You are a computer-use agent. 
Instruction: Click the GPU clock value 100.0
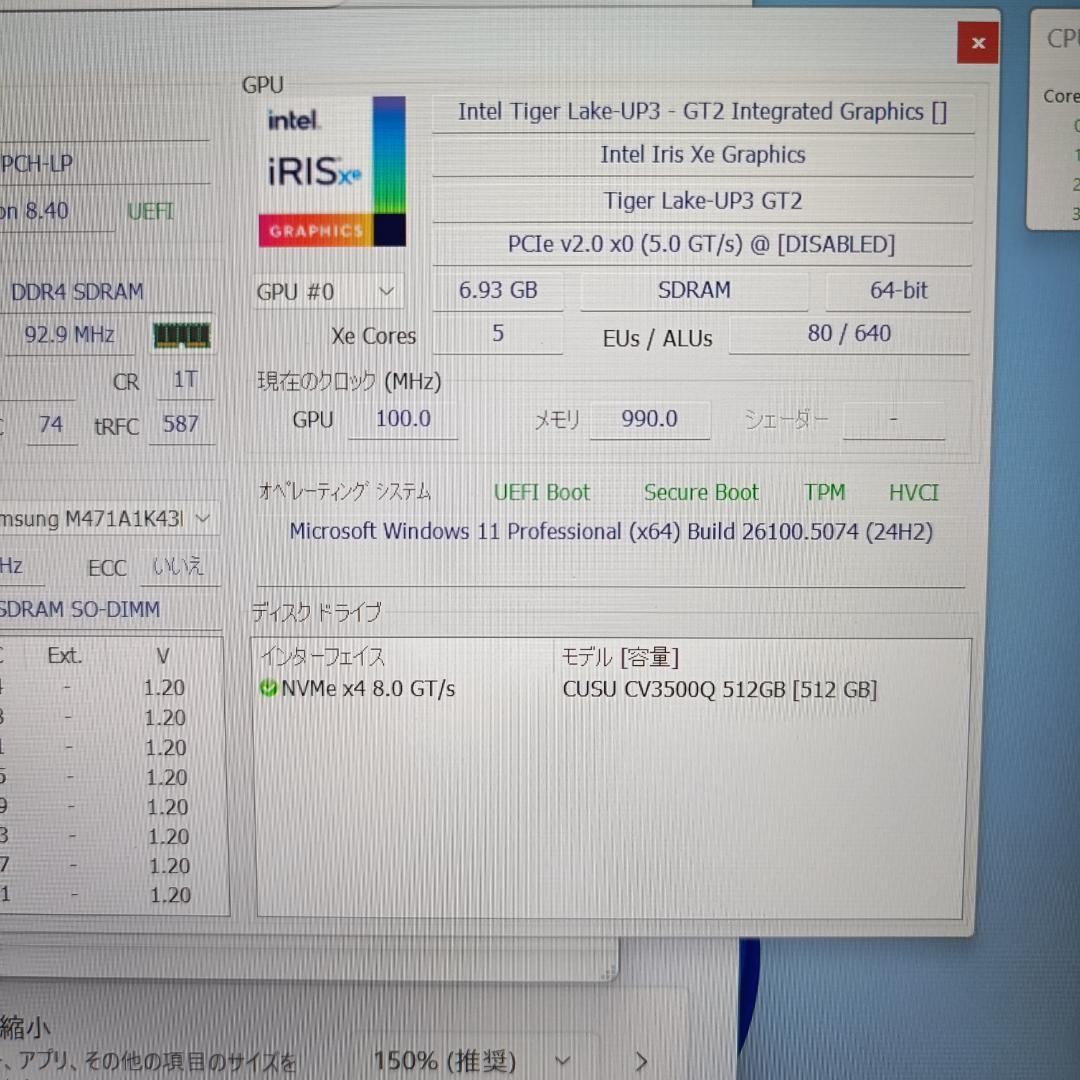(403, 419)
